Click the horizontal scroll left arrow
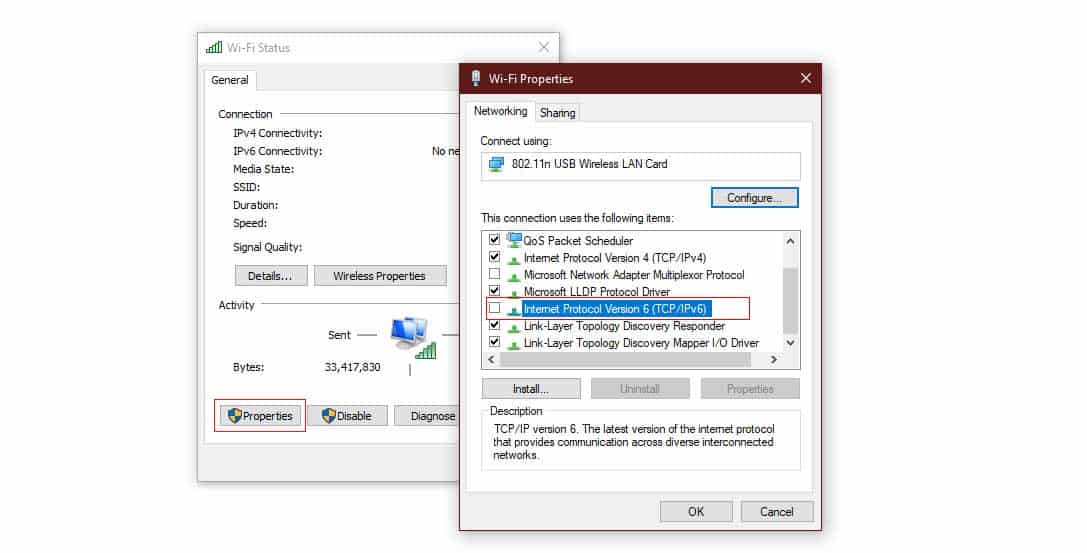 pyautogui.click(x=491, y=360)
